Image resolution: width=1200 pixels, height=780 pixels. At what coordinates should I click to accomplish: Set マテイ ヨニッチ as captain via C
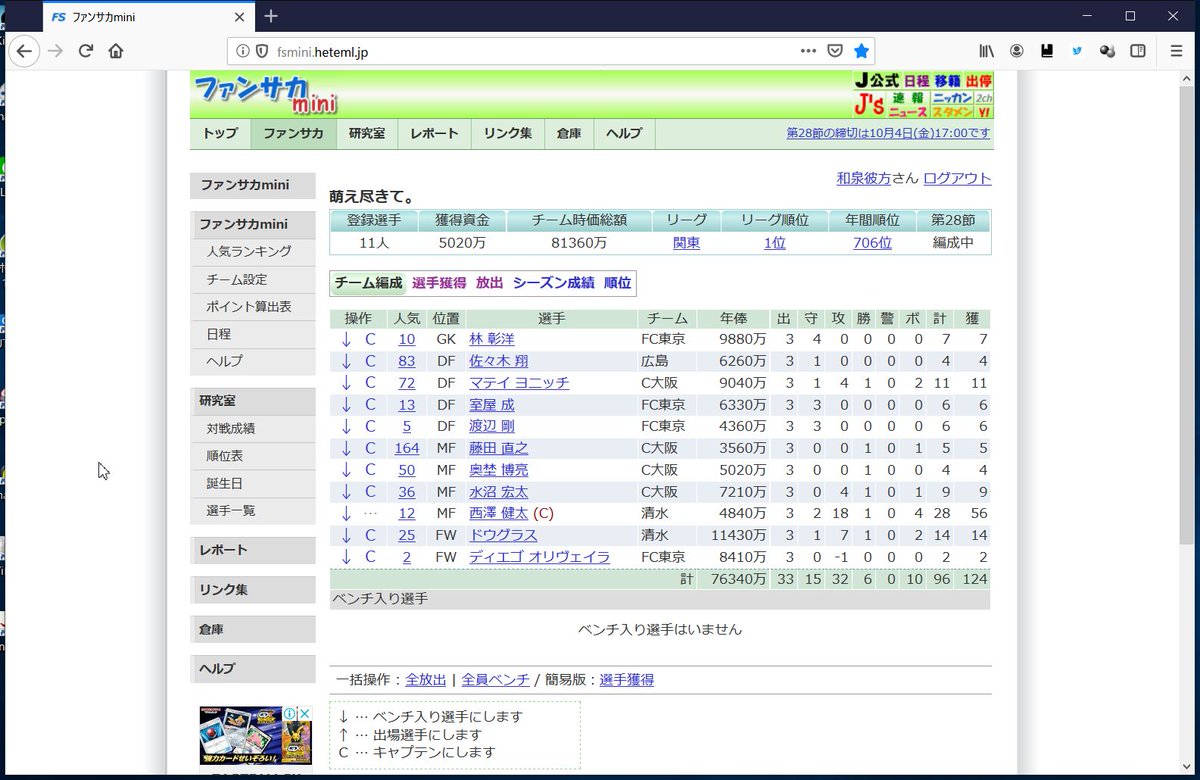(370, 382)
